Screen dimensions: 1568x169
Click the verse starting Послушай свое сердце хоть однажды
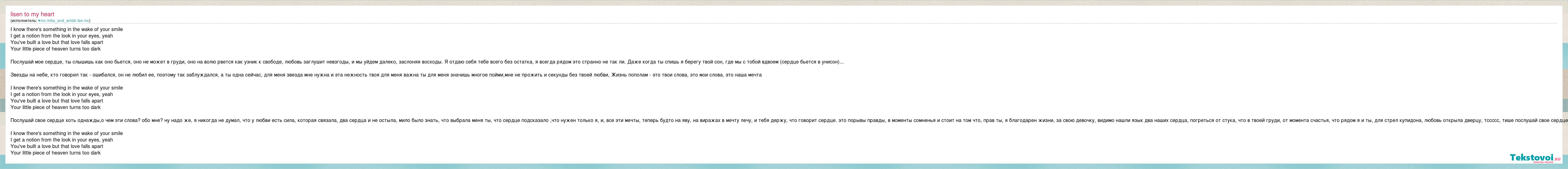click(789, 120)
